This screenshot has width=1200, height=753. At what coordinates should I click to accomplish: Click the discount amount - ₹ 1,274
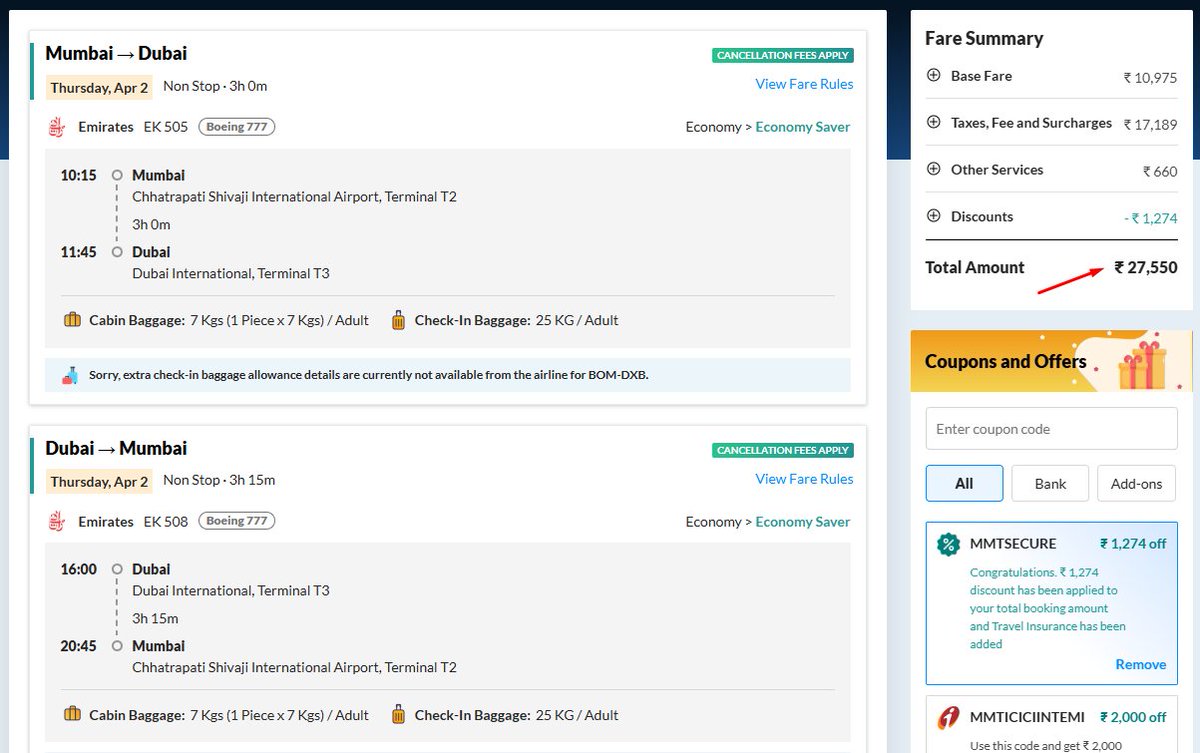tap(1150, 219)
